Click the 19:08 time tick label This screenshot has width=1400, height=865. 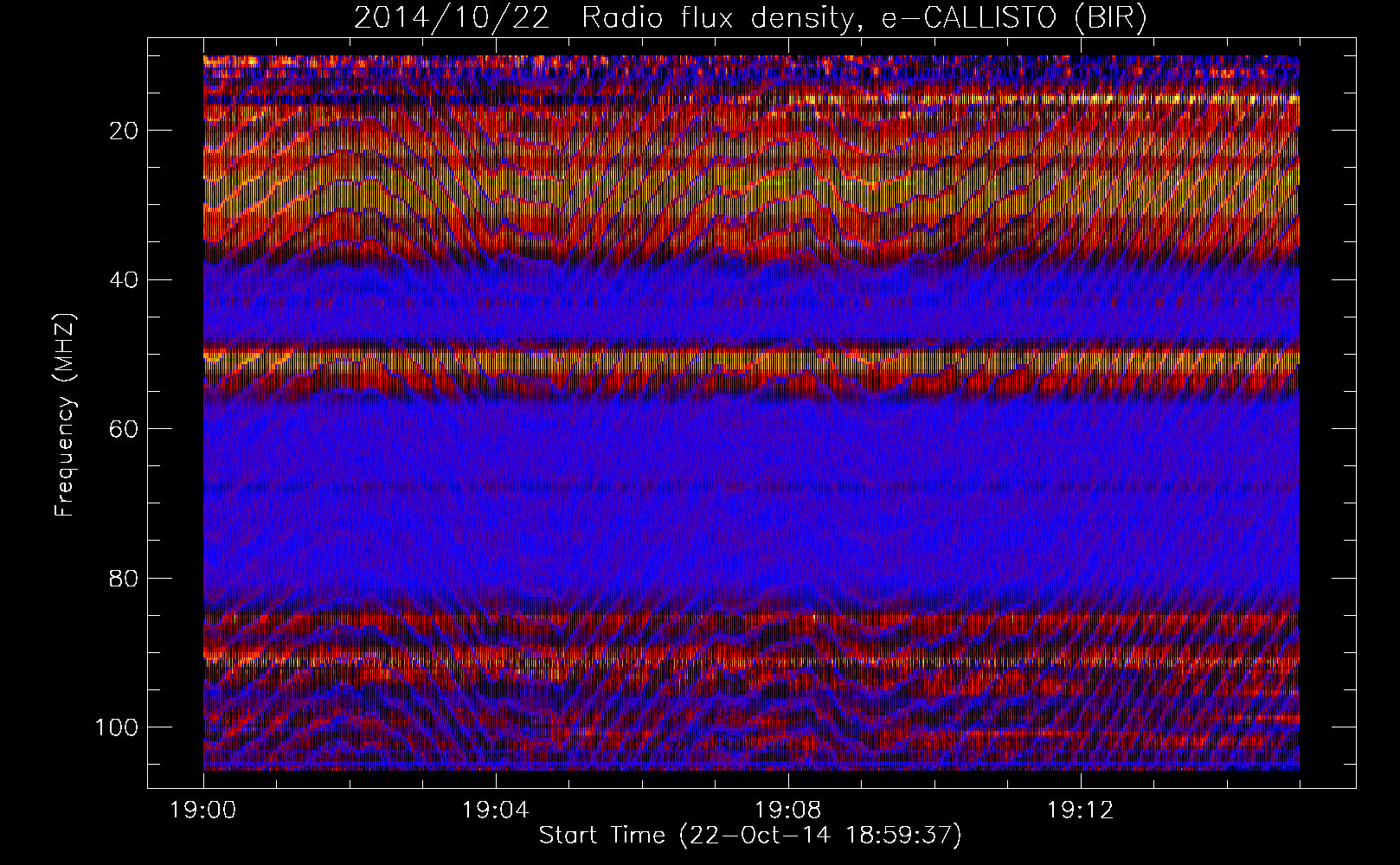click(787, 811)
